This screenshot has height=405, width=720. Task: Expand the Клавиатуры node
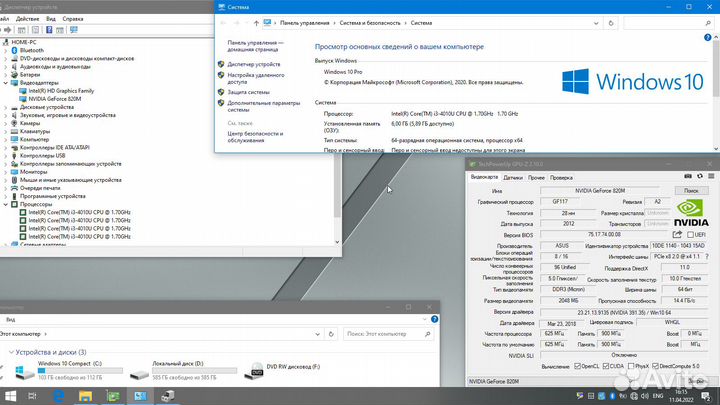tap(6, 131)
